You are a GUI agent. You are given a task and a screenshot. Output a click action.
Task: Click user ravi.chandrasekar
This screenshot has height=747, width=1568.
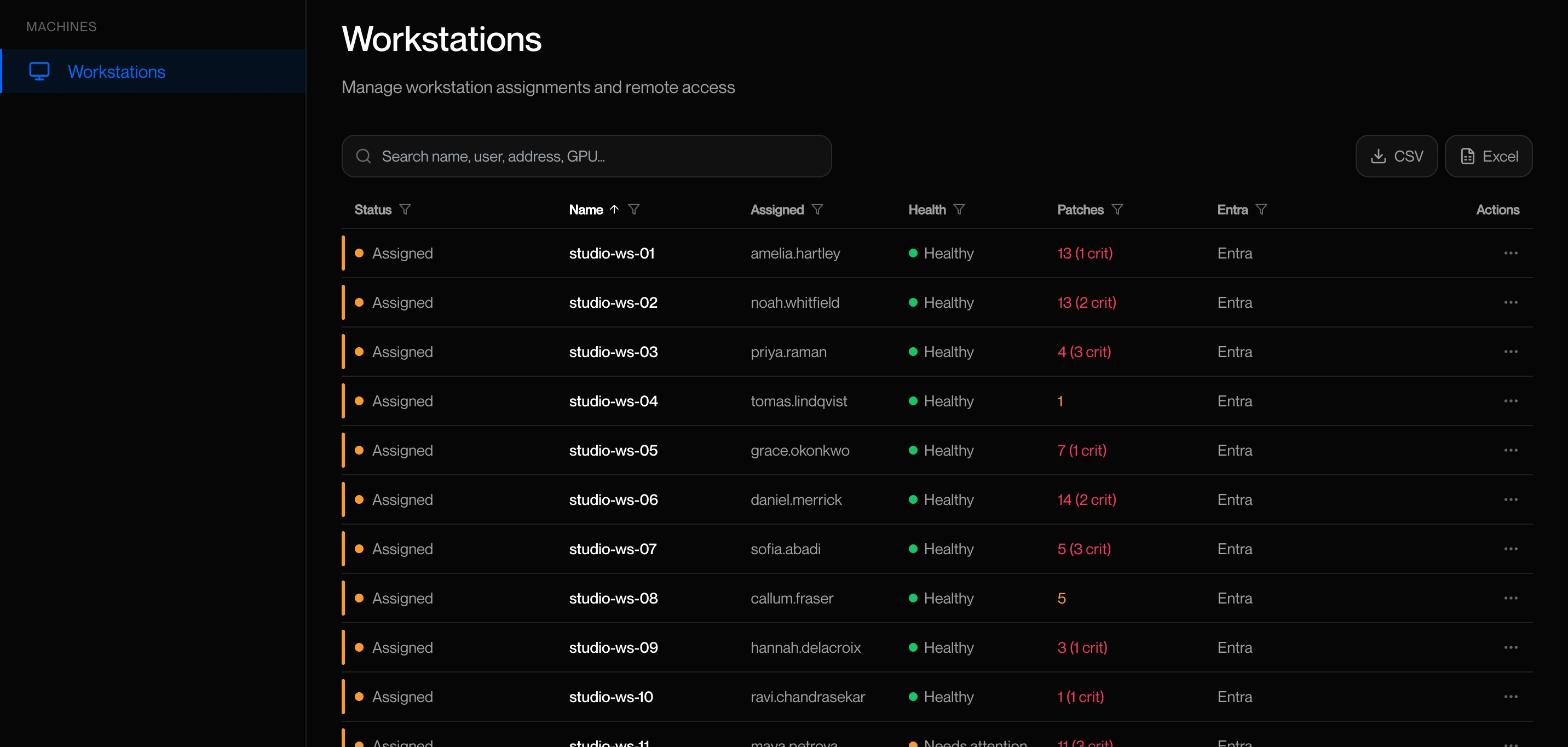click(x=808, y=697)
